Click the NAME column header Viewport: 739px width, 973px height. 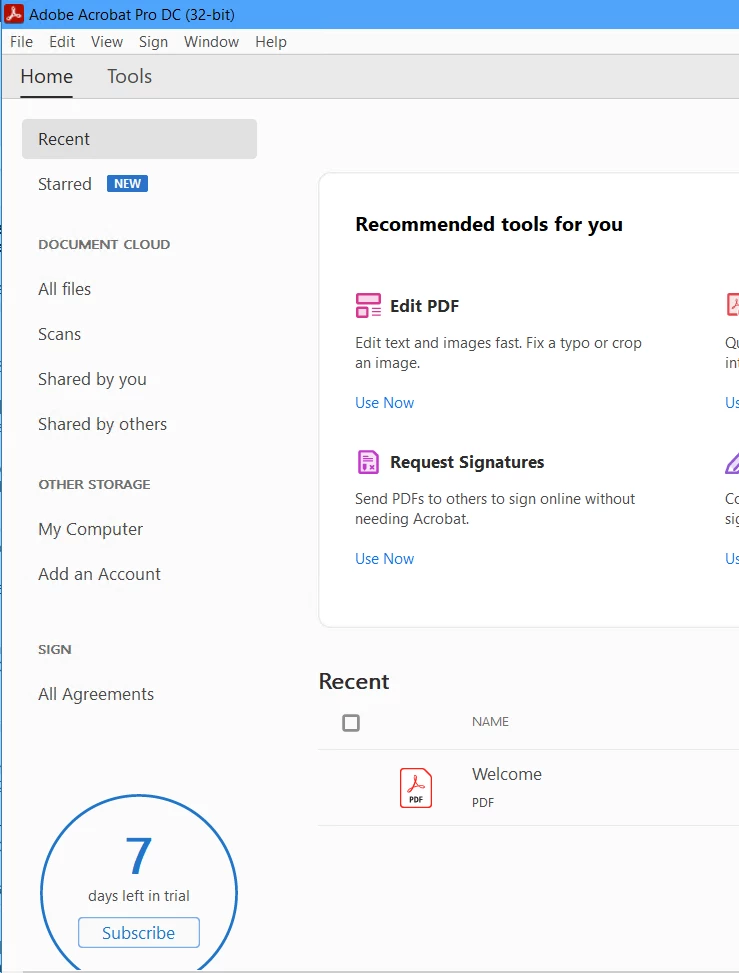tap(490, 722)
